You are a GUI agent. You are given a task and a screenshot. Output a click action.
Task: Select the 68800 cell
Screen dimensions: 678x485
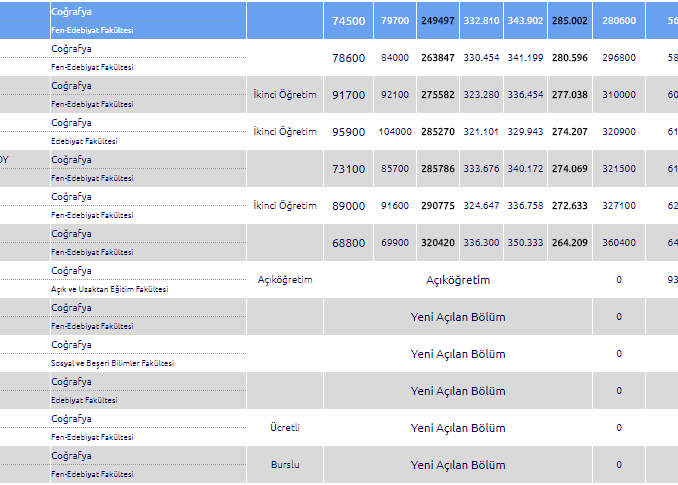(349, 242)
